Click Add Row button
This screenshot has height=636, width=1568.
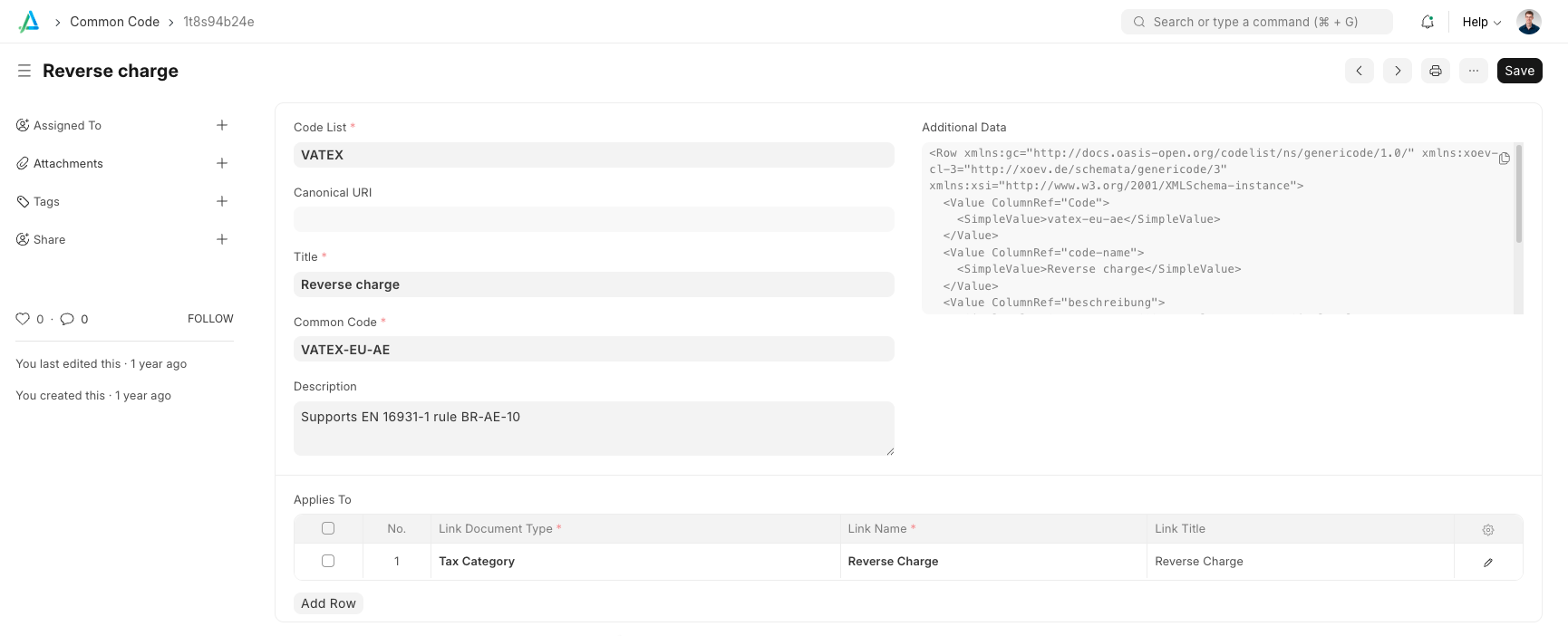point(328,603)
